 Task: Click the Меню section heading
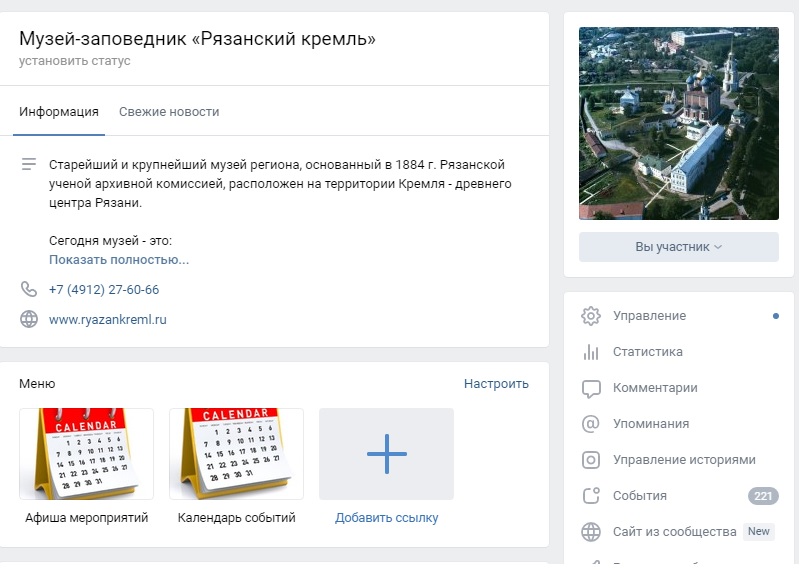click(37, 384)
